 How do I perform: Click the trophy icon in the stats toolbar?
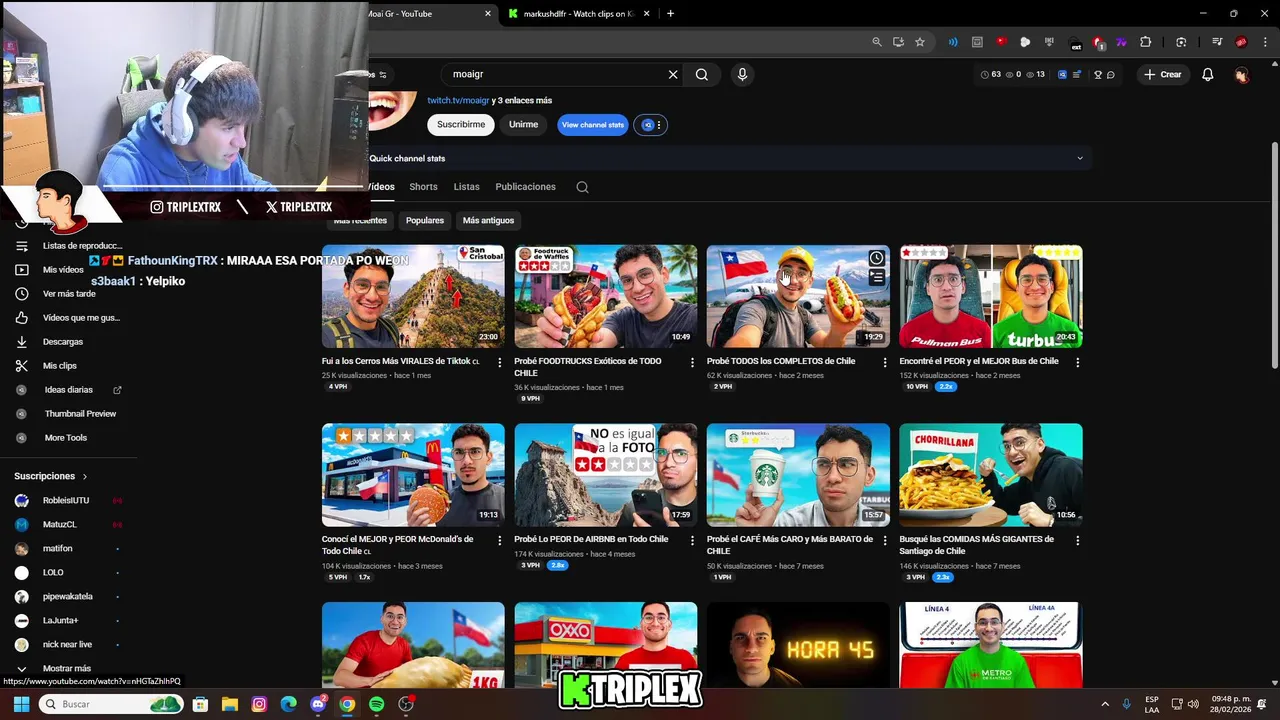1097,75
